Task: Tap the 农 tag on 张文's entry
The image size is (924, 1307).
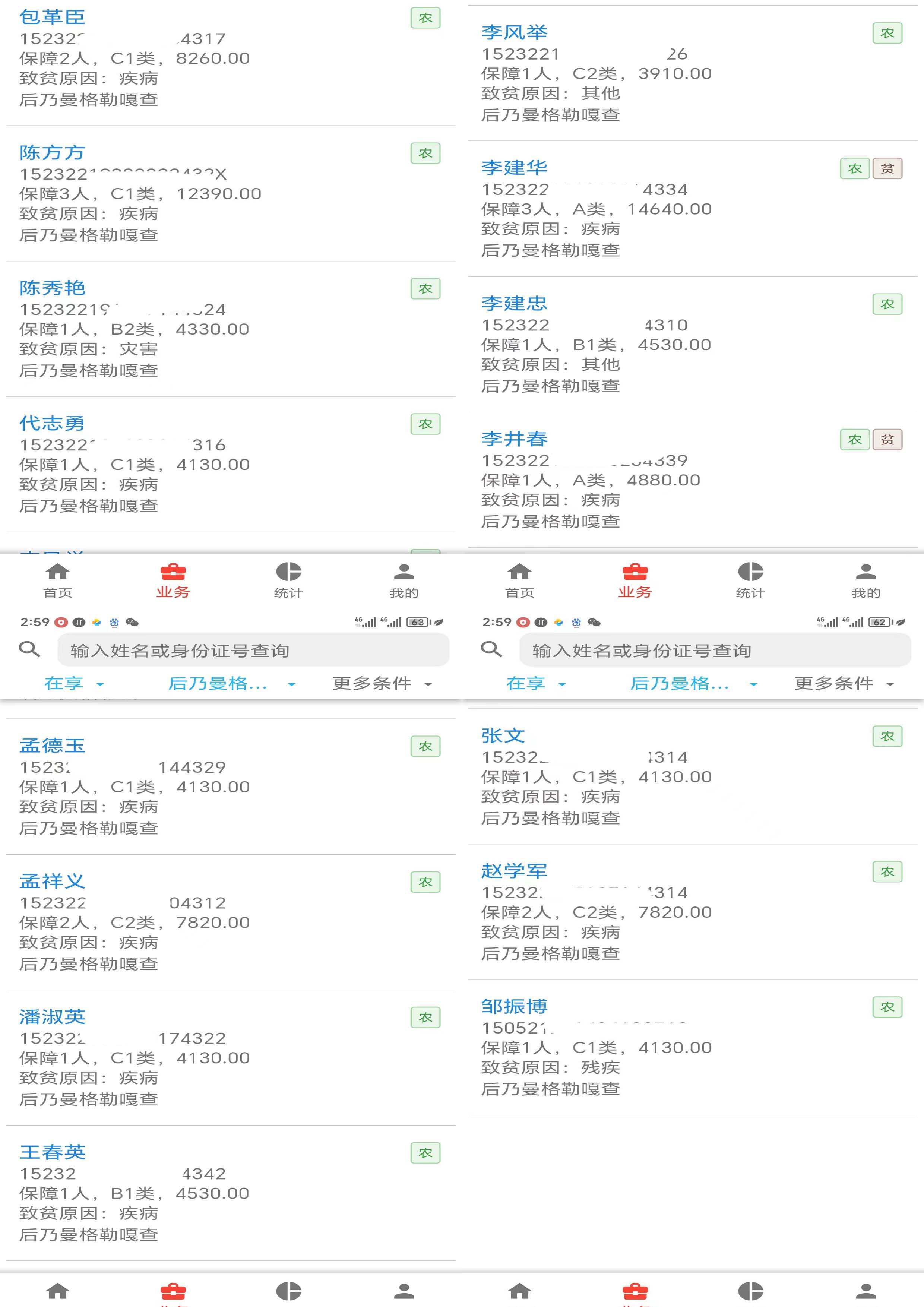Action: click(887, 736)
